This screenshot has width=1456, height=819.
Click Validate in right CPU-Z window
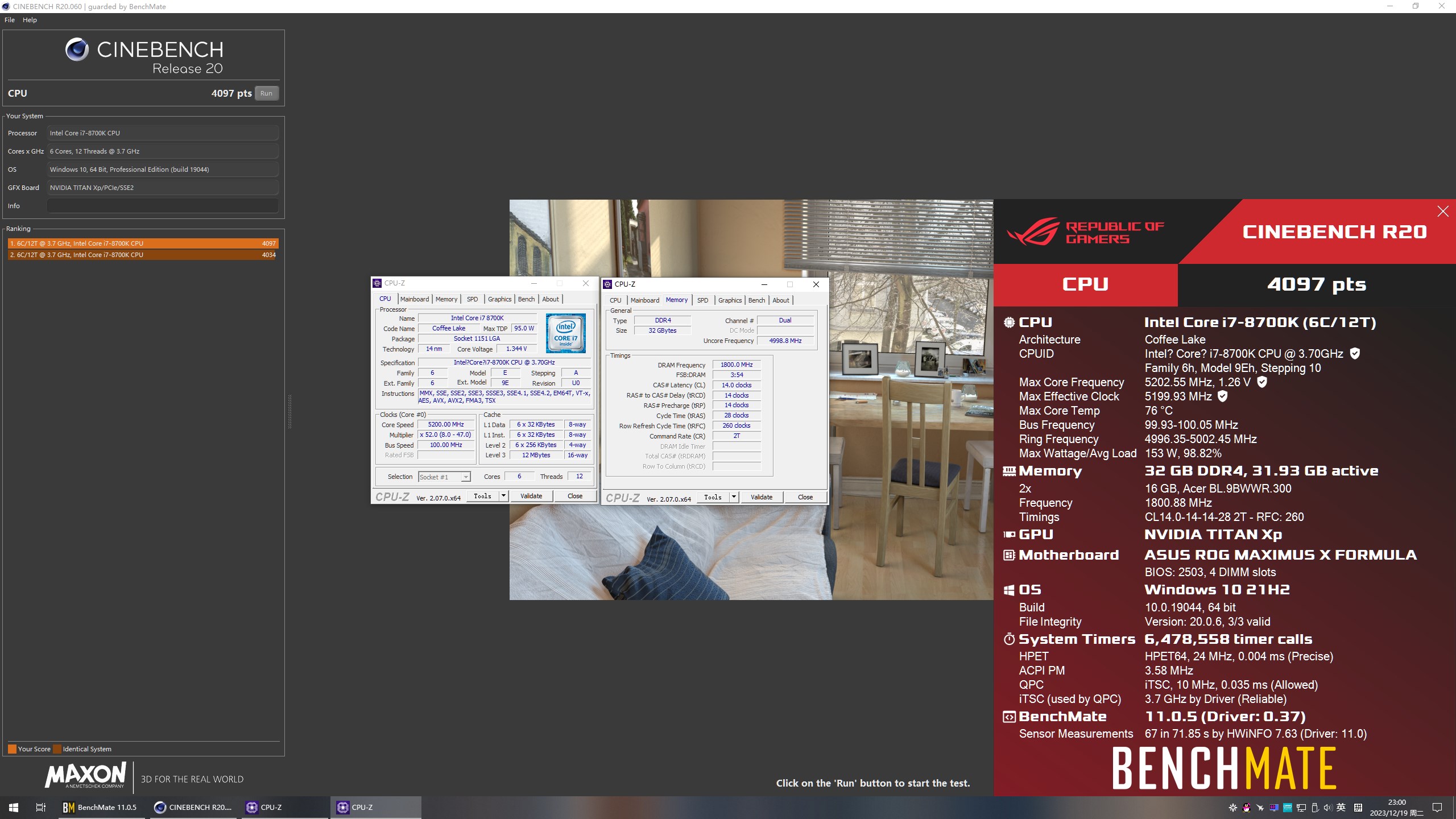coord(762,497)
